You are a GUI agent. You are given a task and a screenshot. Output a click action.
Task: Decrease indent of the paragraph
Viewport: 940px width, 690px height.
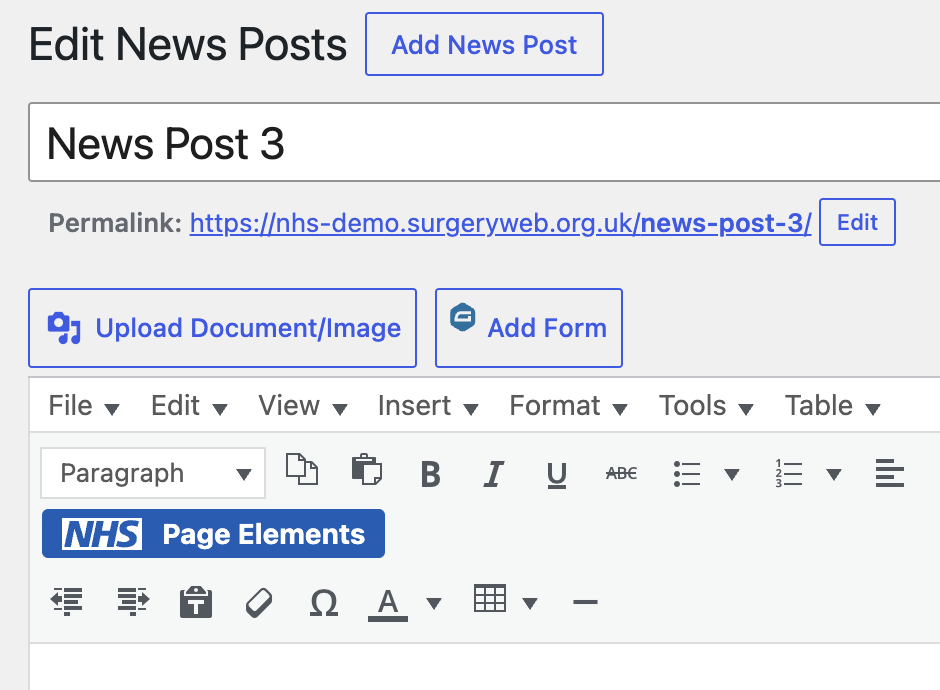pyautogui.click(x=67, y=601)
